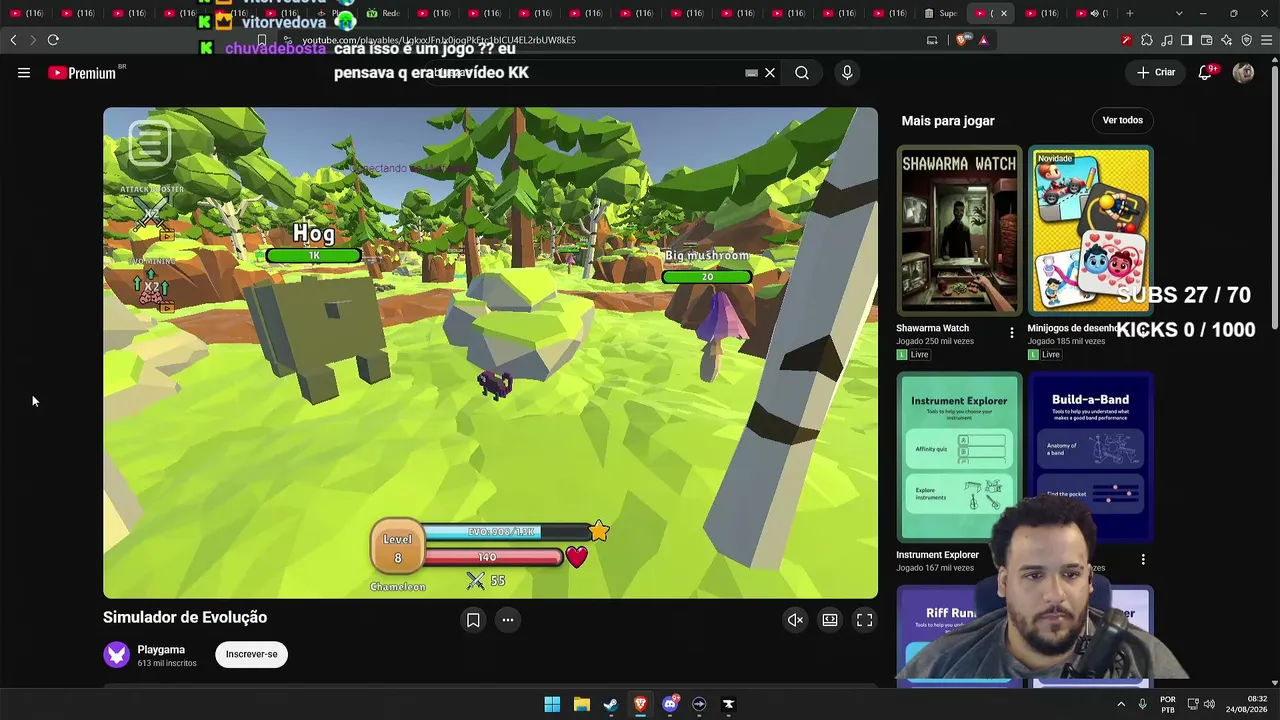Switch to the tab playing audio
Screen dimensions: 1280x720
click(x=1092, y=13)
